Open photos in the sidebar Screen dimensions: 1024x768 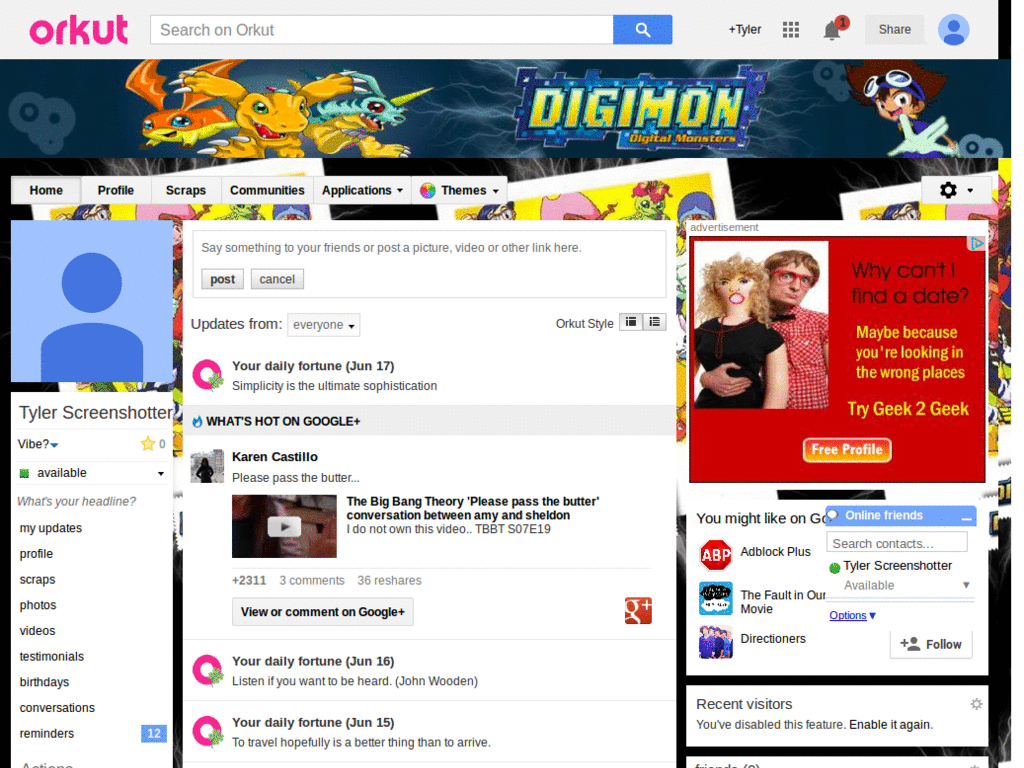pos(38,605)
